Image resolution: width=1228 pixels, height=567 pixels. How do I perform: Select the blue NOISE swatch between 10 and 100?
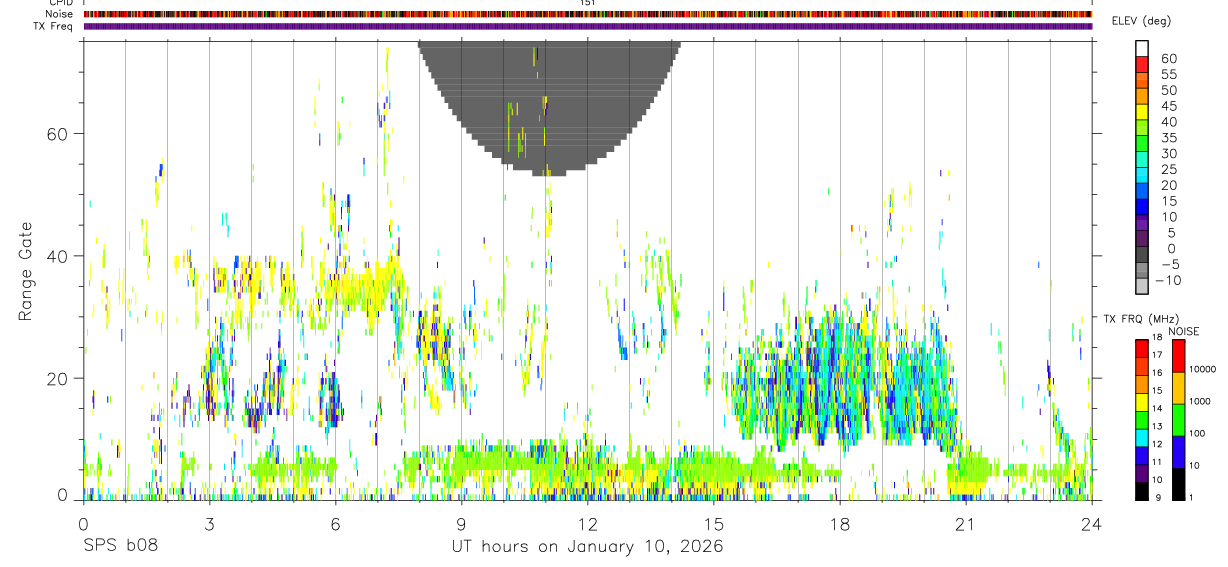1178,452
